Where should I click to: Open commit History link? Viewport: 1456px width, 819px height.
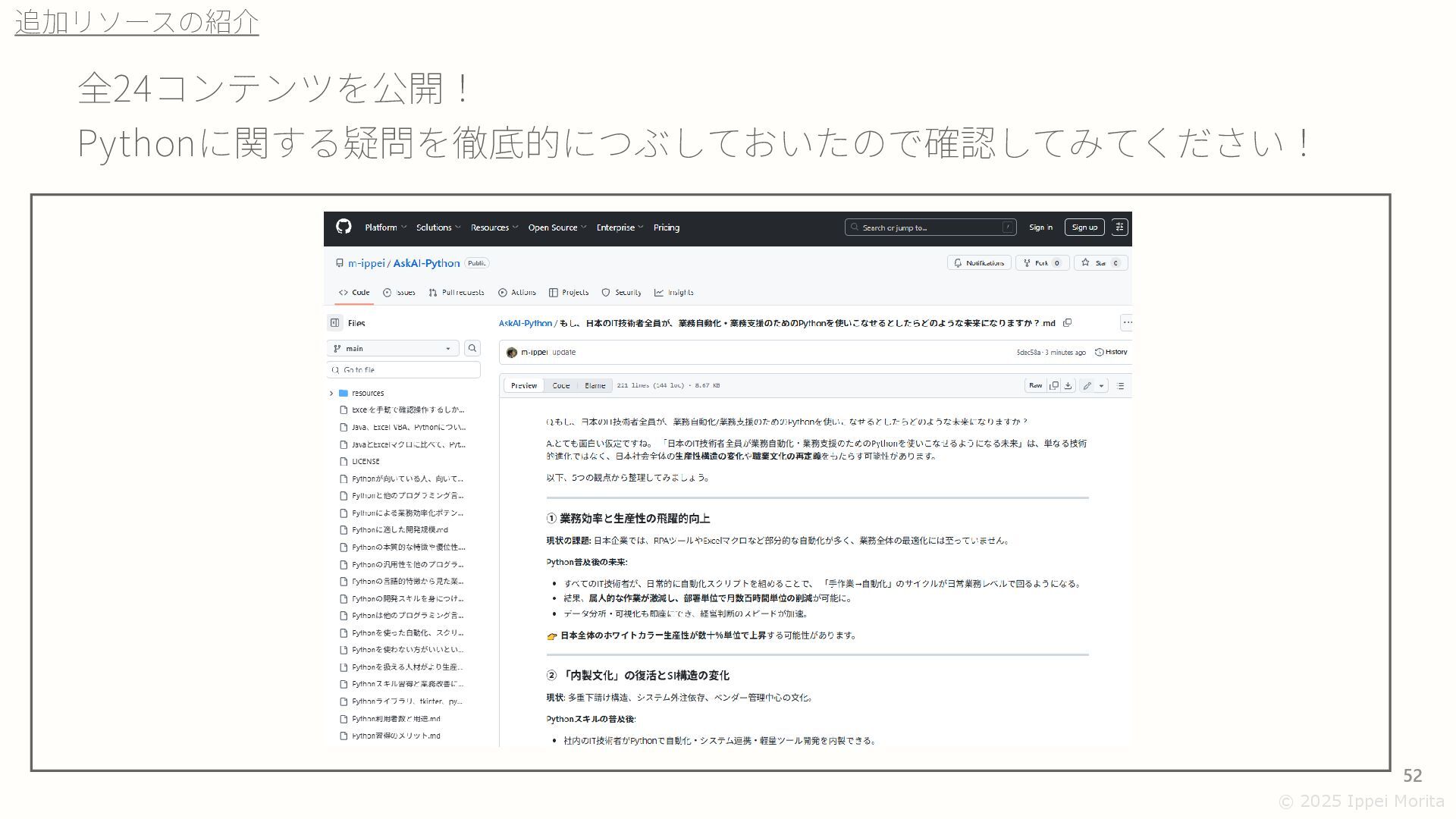point(1111,352)
